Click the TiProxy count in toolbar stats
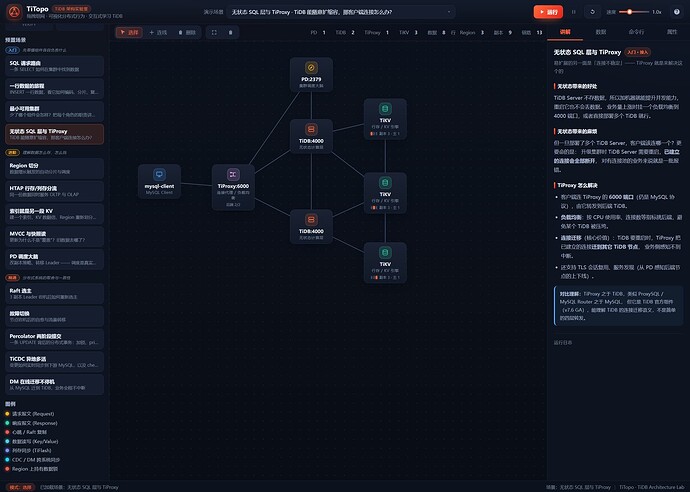Viewport: 690px width, 492px height. 377,33
